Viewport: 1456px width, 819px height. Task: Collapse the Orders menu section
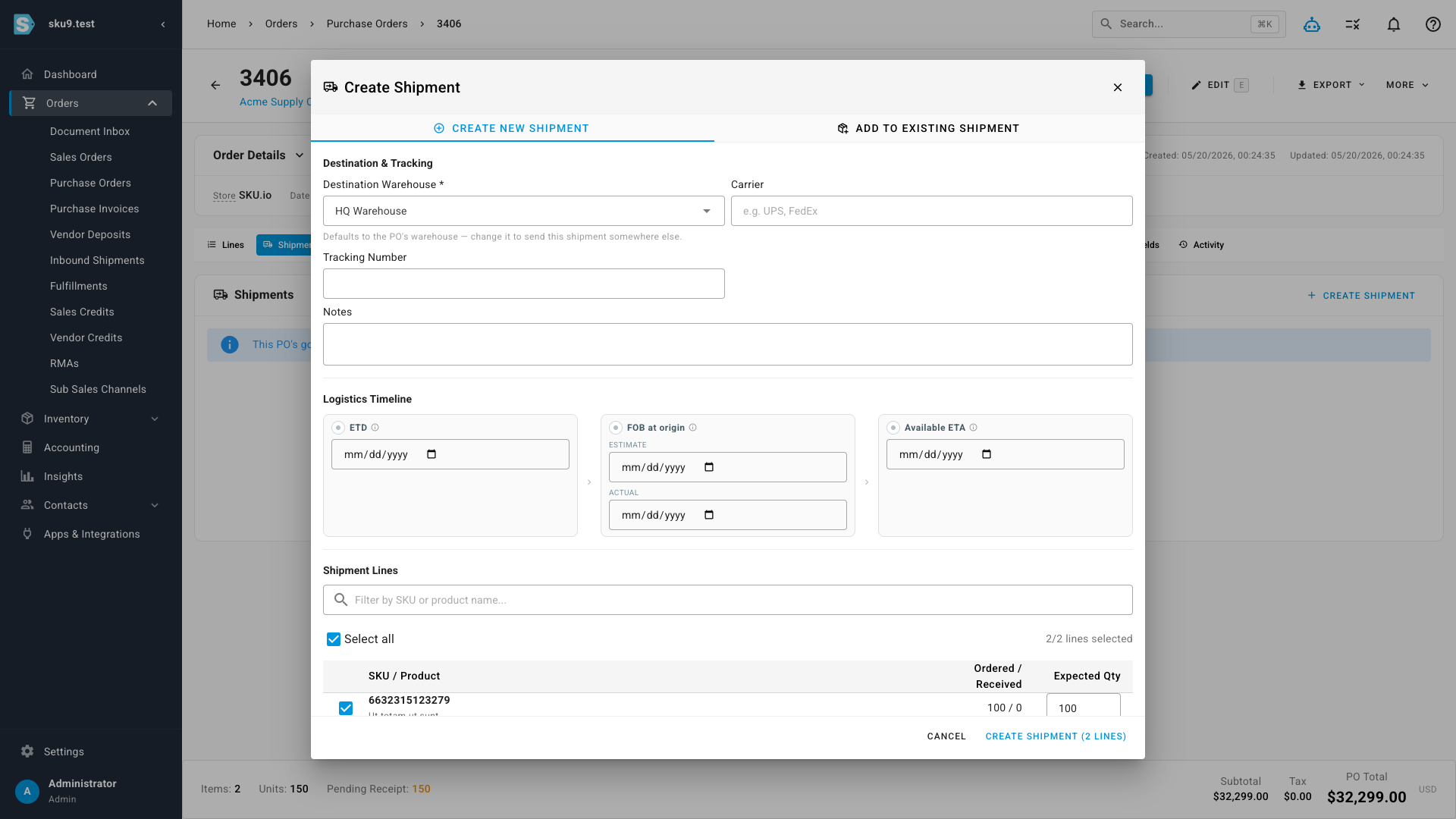pos(152,103)
